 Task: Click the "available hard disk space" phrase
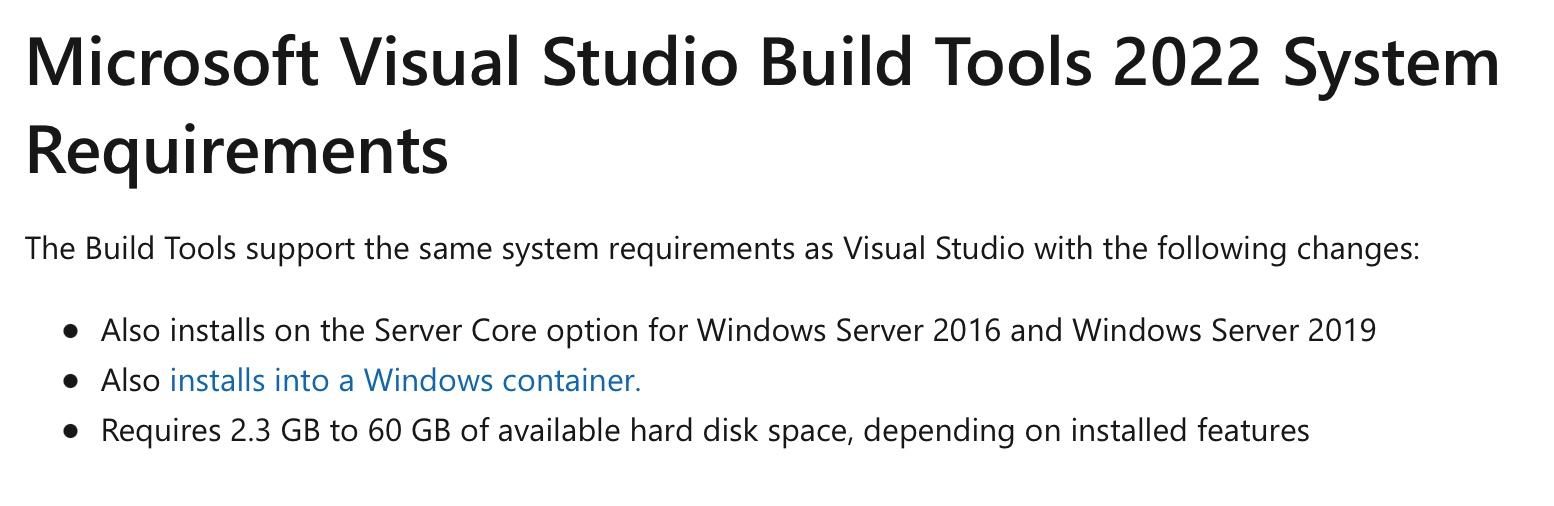tap(668, 431)
